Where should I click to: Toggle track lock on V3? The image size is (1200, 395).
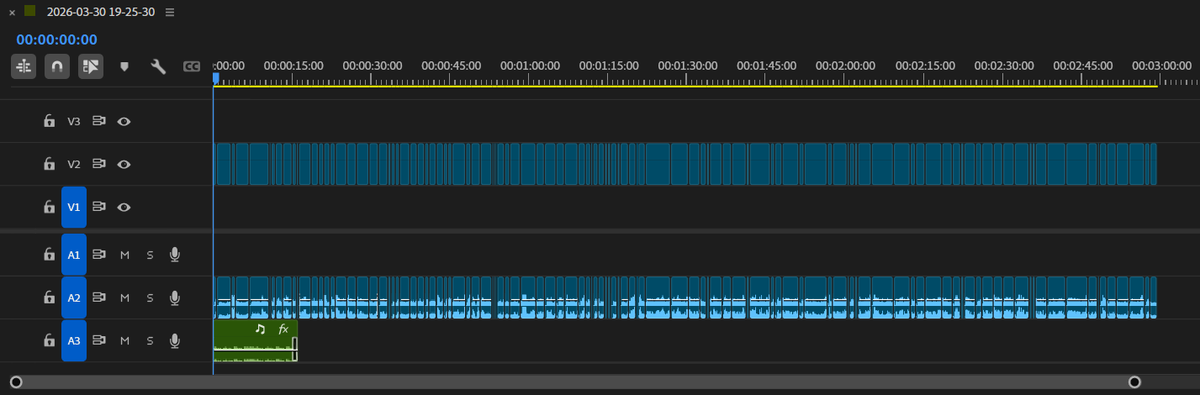tap(48, 121)
